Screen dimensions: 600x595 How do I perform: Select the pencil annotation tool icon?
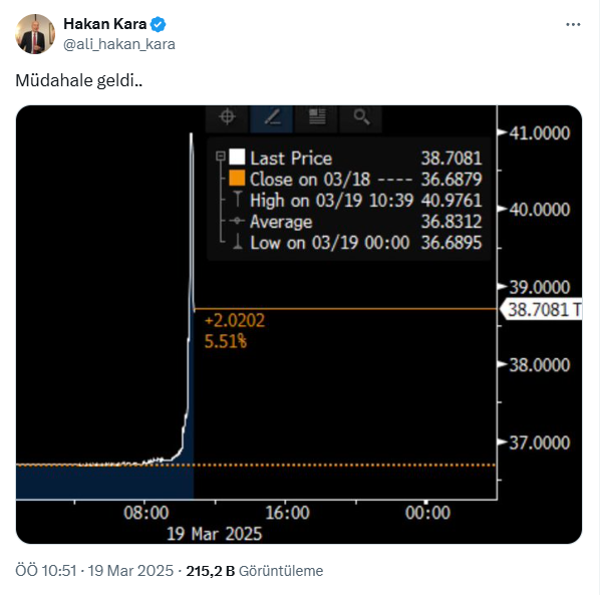tap(273, 117)
